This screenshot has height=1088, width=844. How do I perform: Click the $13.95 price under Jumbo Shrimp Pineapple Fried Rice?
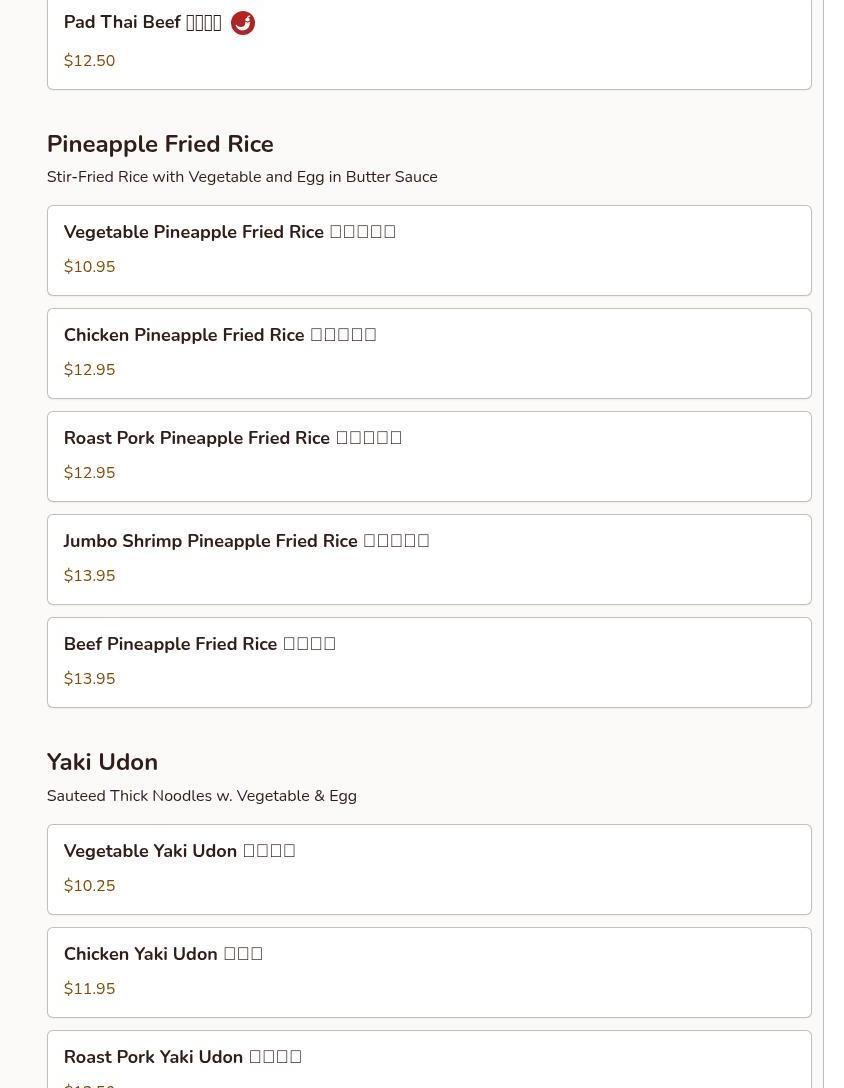[x=89, y=576]
